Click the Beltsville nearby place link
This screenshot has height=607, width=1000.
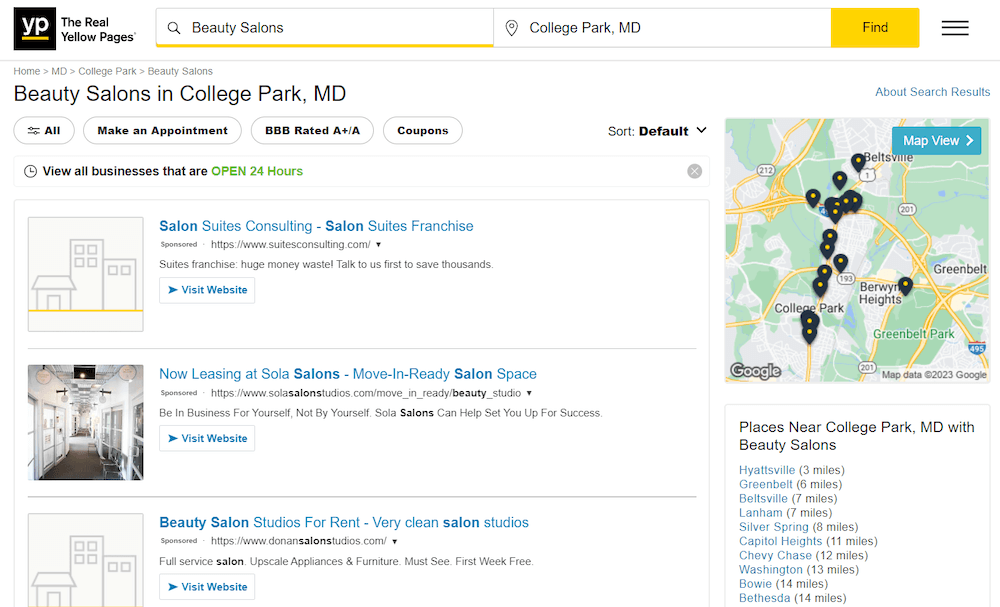763,499
